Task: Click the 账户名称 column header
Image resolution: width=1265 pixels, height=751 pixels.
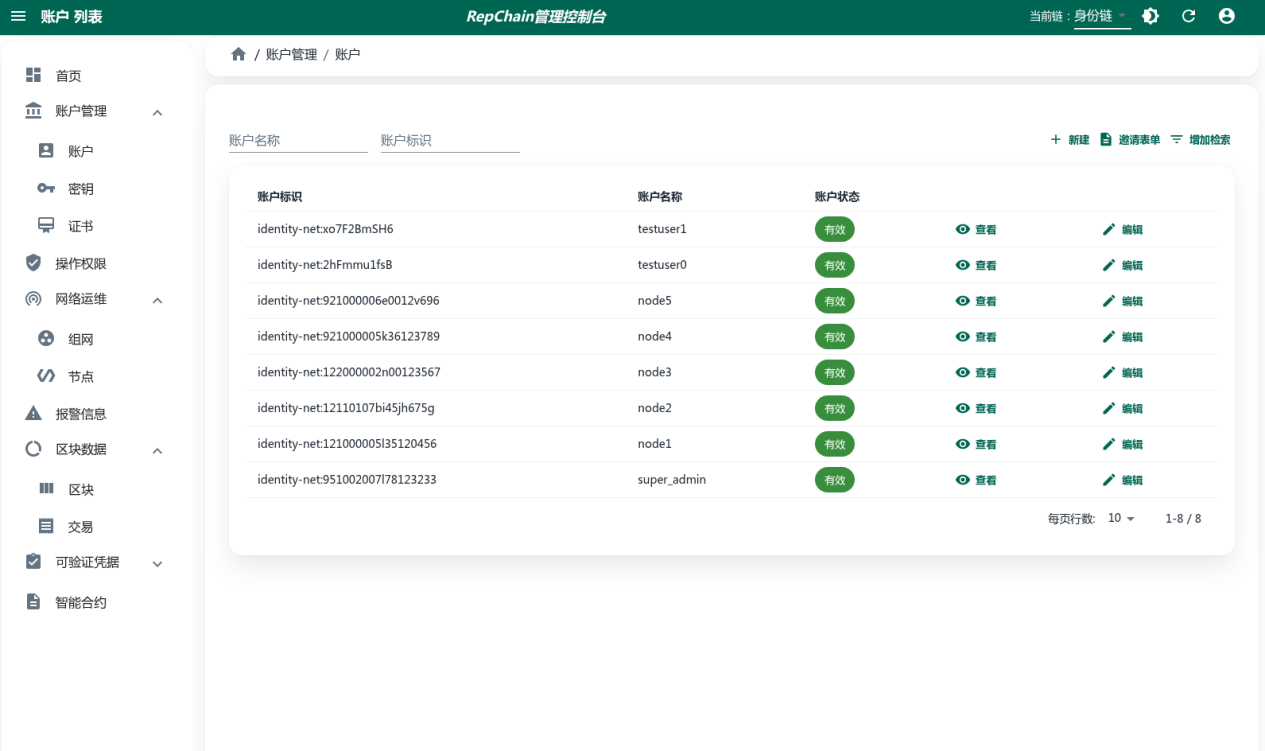Action: point(660,197)
